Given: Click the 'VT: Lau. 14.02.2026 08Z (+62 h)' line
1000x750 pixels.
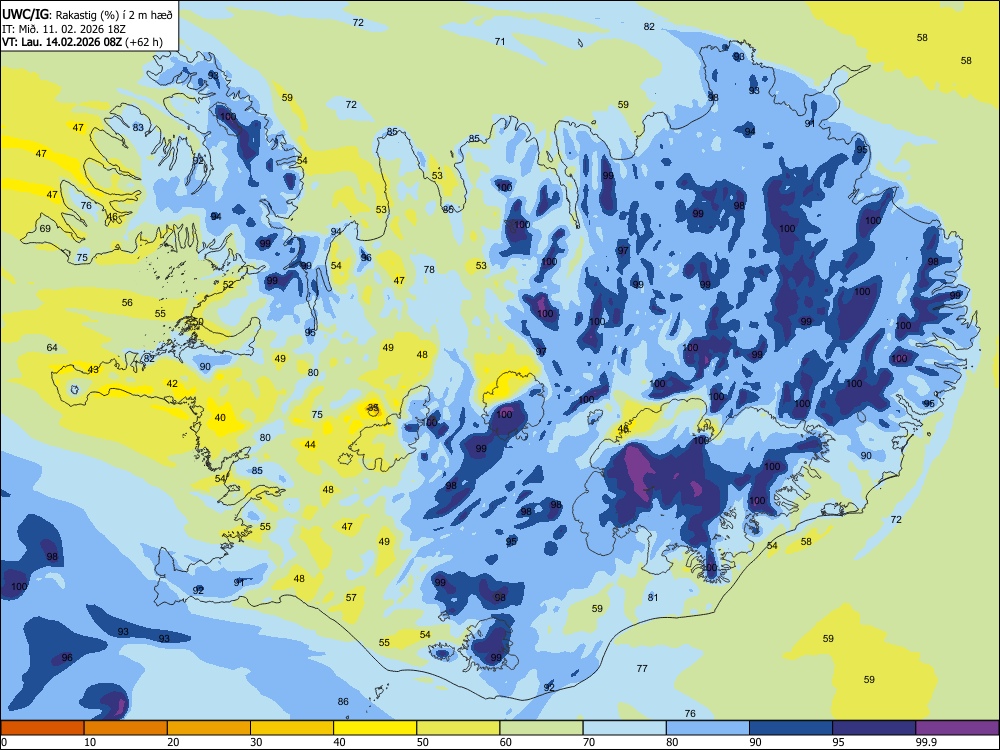Looking at the screenshot, I should 82,42.
